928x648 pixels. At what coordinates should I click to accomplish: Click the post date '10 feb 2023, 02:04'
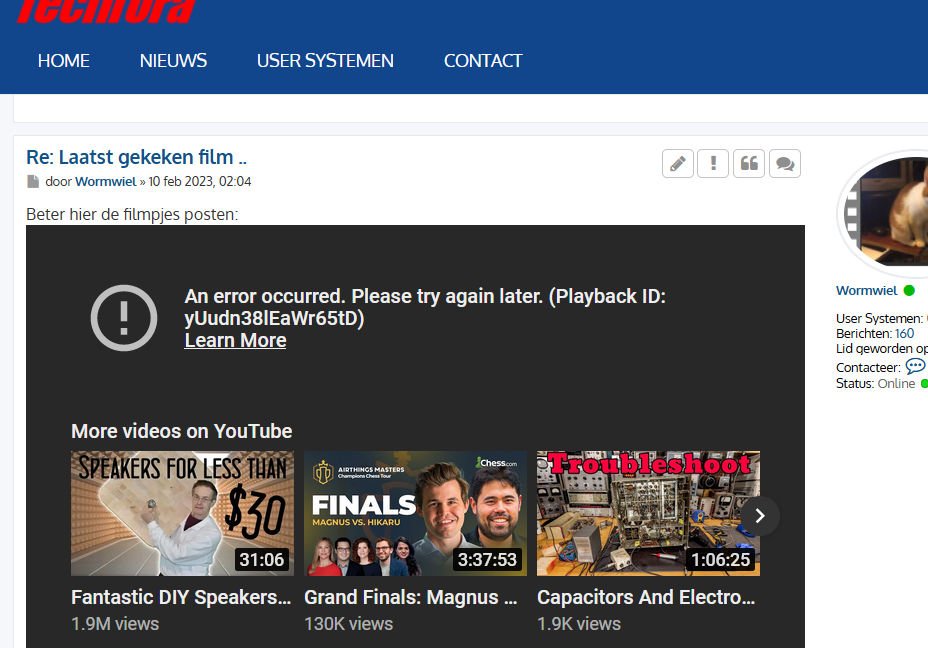(x=199, y=182)
